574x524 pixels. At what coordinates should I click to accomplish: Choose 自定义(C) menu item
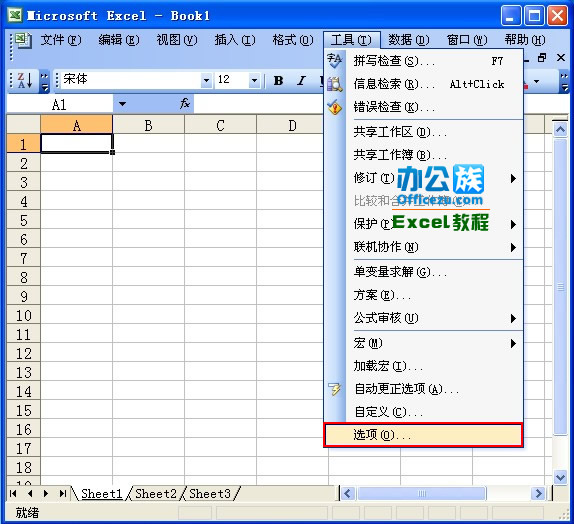point(424,412)
